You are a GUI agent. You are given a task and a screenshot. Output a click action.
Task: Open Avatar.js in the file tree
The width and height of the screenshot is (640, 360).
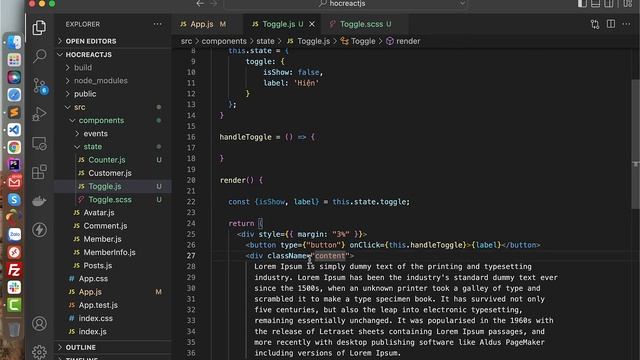click(113, 213)
